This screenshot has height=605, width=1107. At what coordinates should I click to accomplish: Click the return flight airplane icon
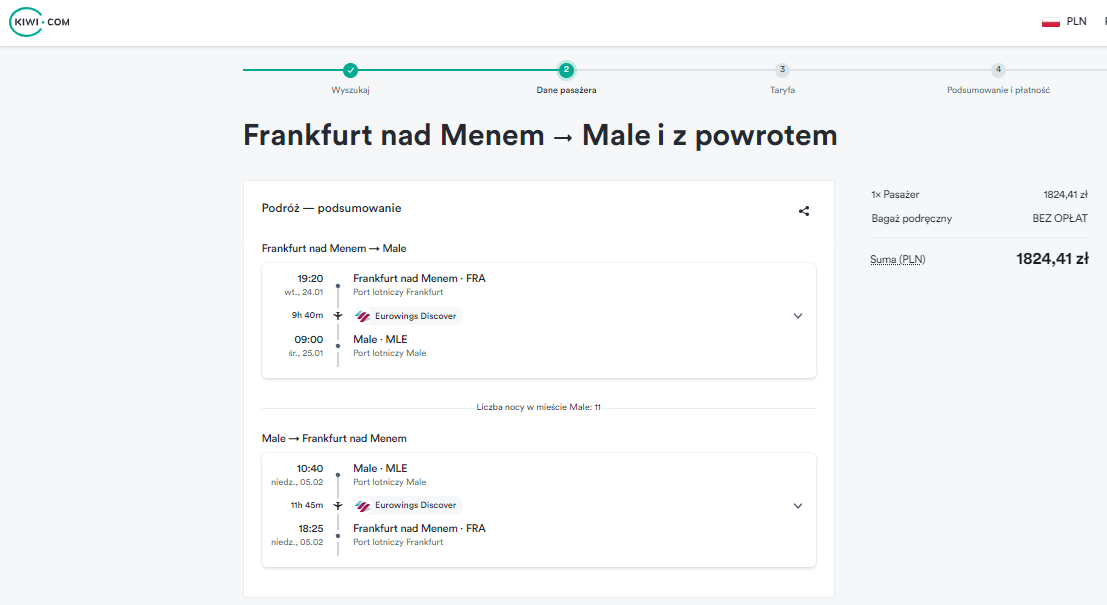coord(338,505)
